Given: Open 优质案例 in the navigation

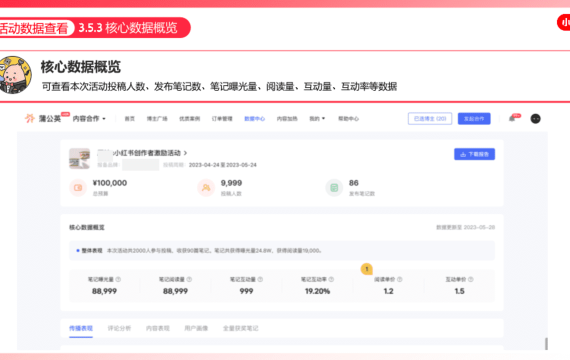Looking at the screenshot, I should coord(189,119).
